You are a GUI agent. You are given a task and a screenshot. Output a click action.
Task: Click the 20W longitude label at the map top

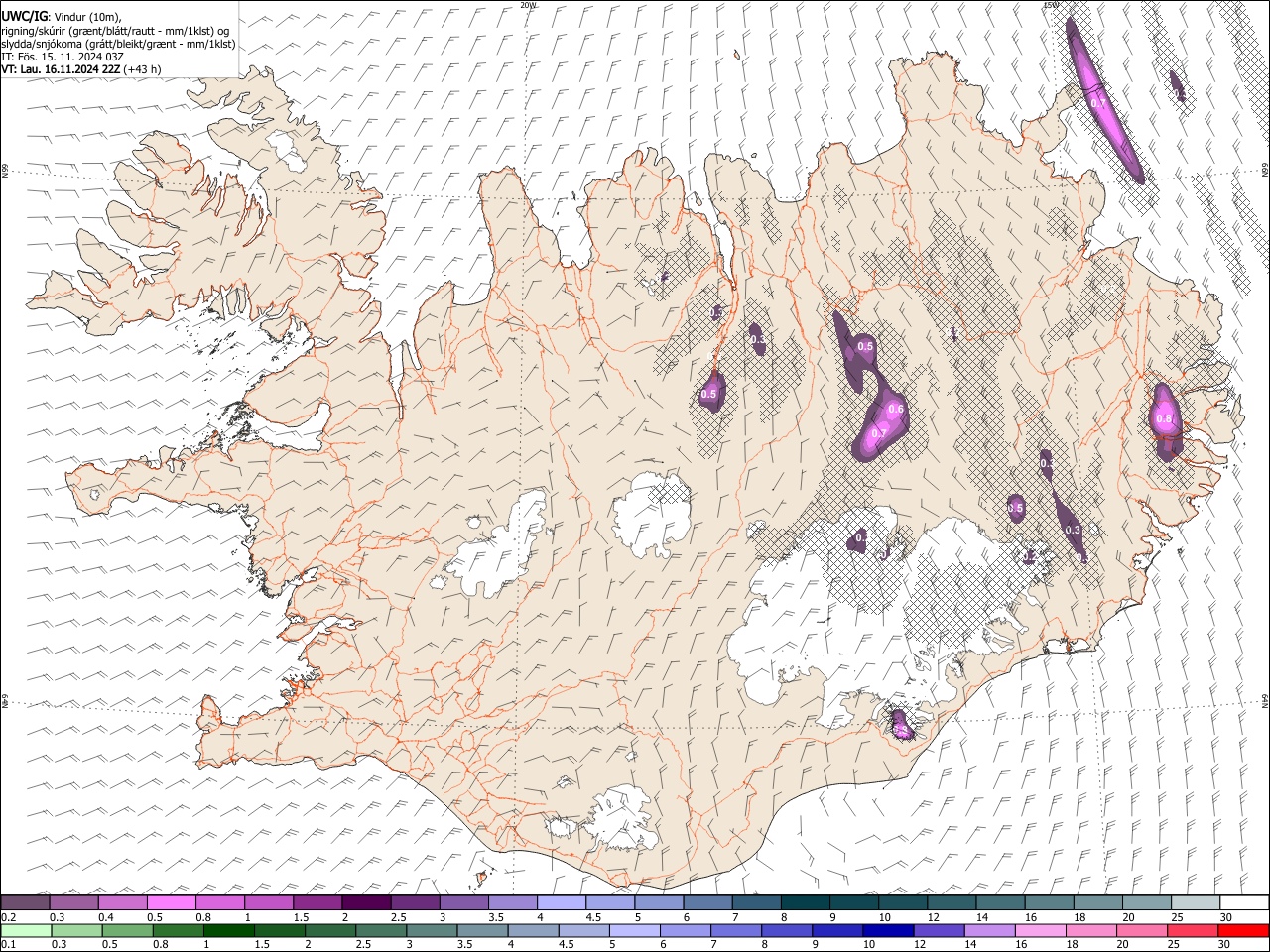pyautogui.click(x=529, y=5)
